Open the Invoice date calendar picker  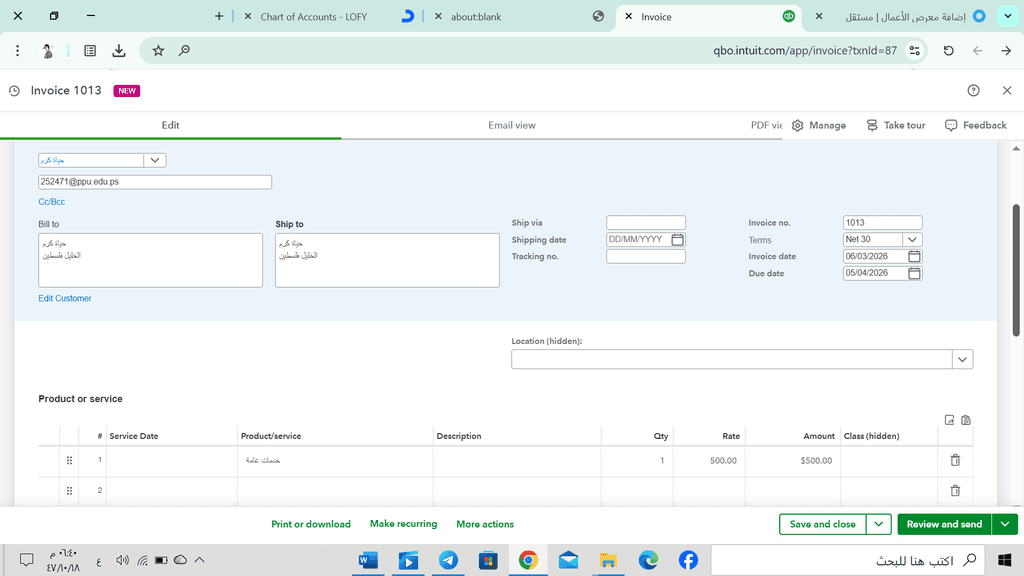coord(914,256)
